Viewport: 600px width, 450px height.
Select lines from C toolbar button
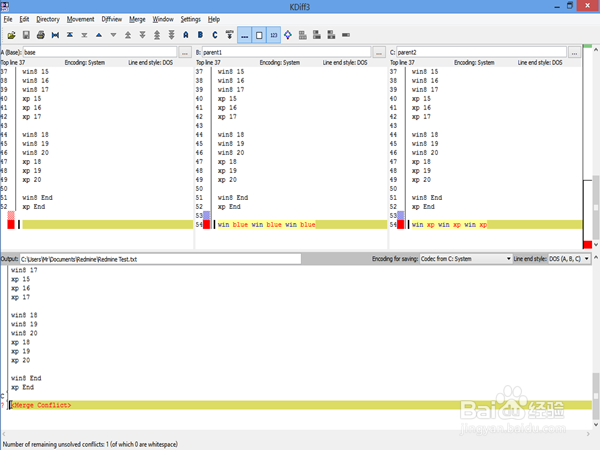(215, 35)
